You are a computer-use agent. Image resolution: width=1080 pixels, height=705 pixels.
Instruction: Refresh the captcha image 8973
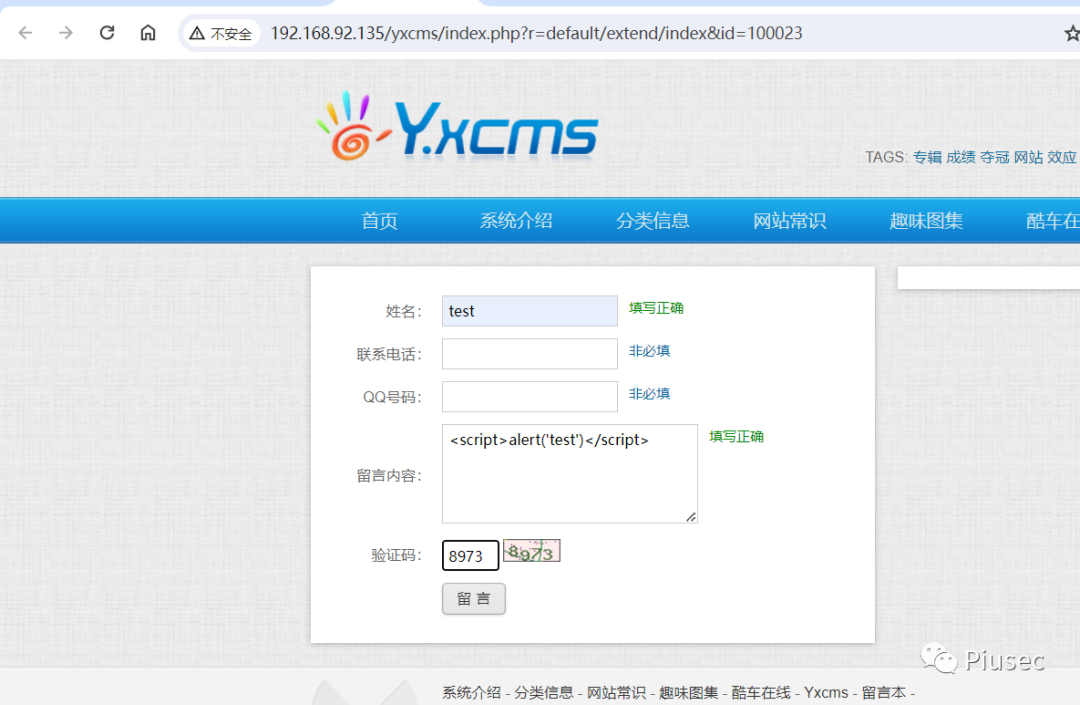click(532, 551)
